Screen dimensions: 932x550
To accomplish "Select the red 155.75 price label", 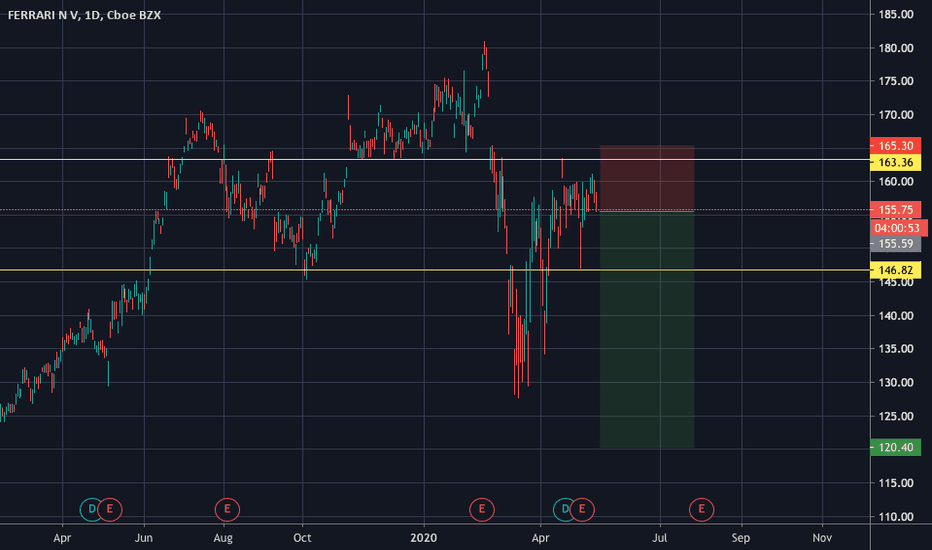I will point(895,209).
